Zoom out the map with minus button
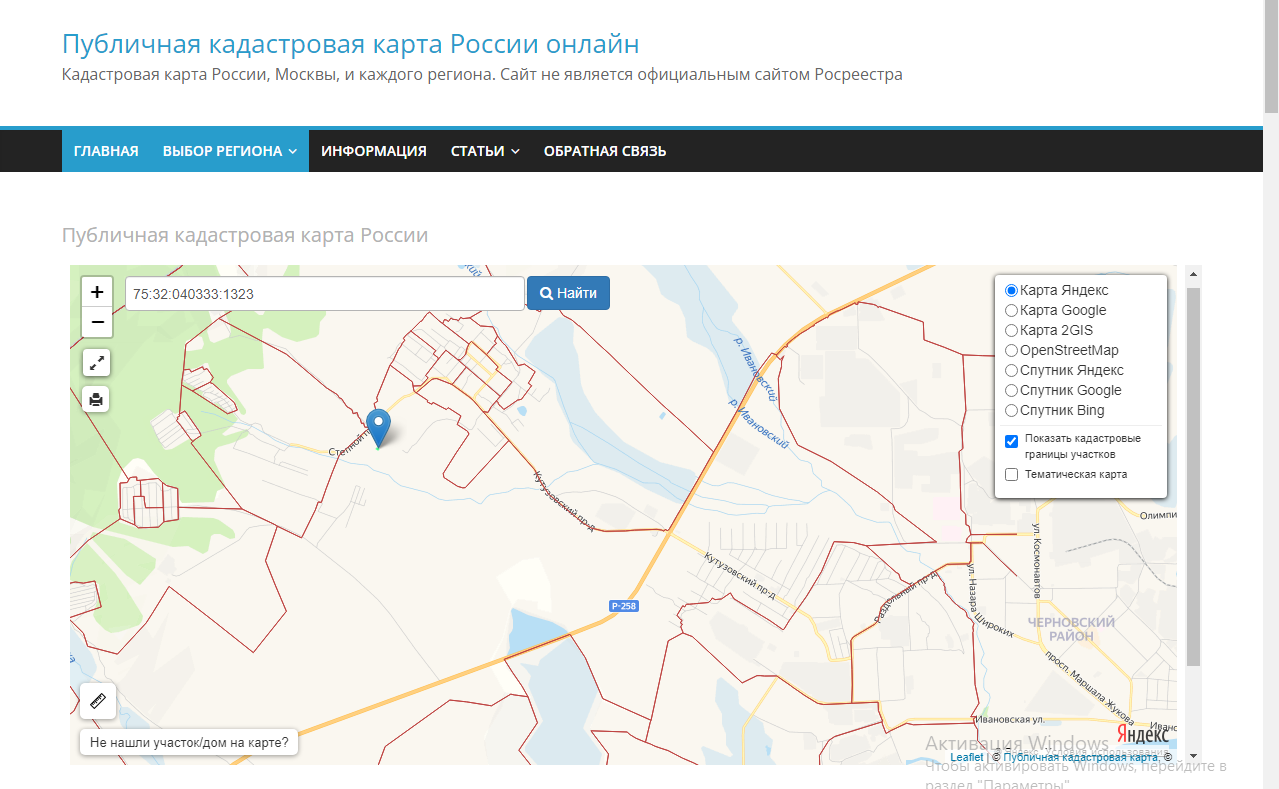1279x789 pixels. [x=97, y=322]
